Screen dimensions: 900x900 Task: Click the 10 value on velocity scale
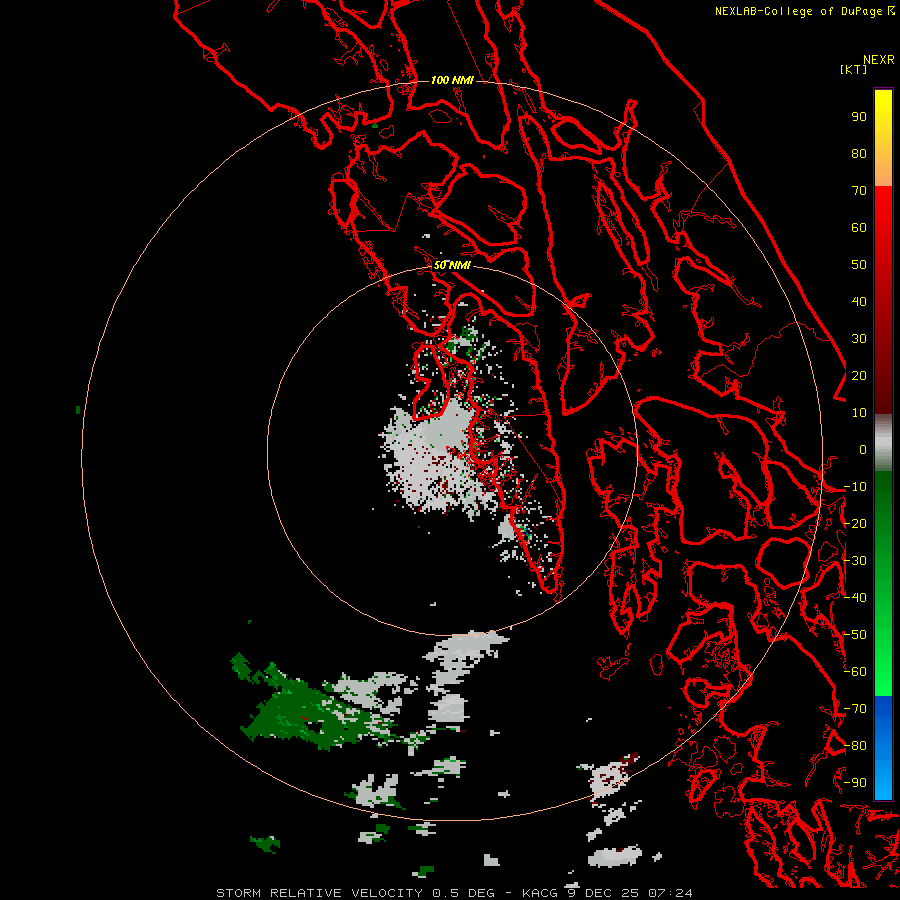859,413
